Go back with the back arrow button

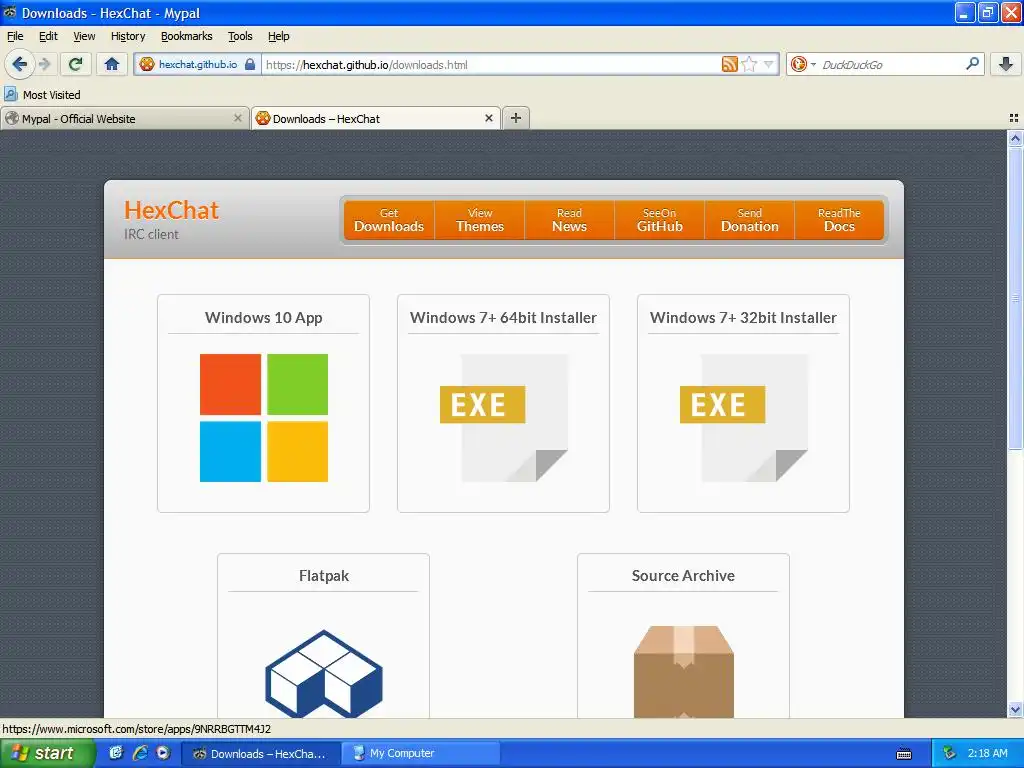click(x=19, y=64)
